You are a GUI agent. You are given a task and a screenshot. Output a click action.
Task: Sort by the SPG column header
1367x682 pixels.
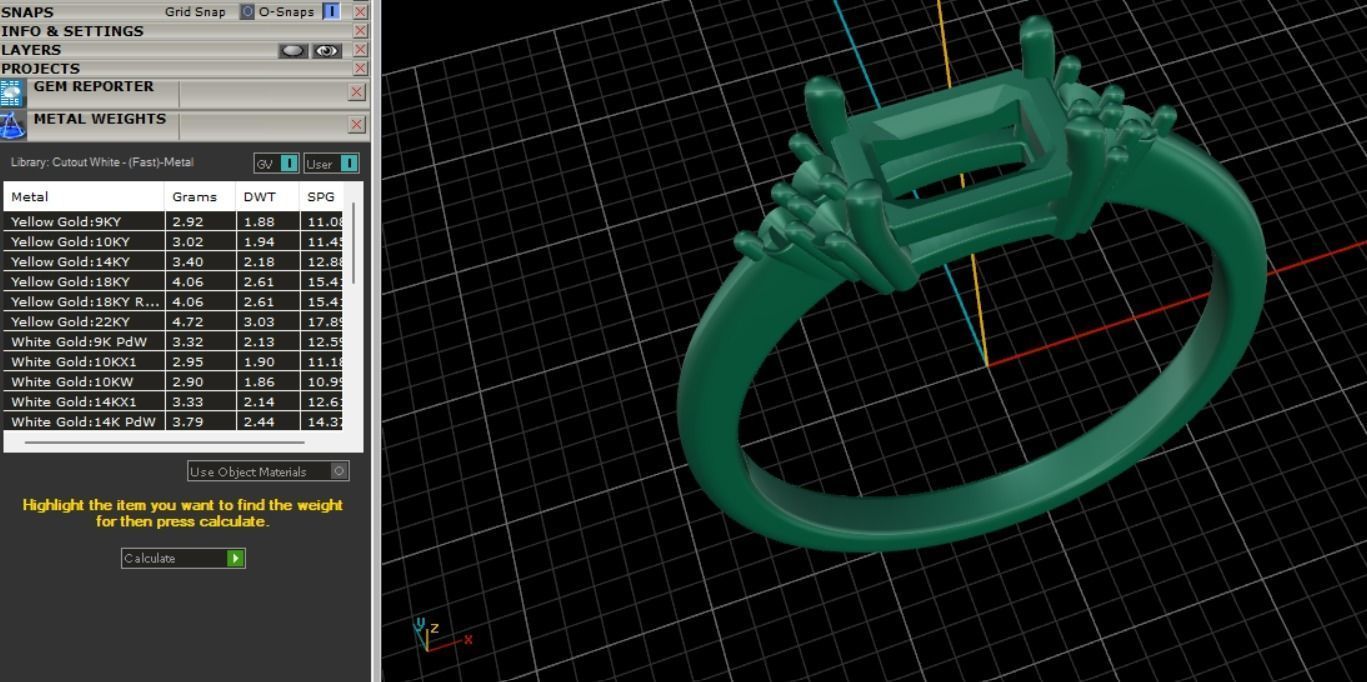point(321,196)
